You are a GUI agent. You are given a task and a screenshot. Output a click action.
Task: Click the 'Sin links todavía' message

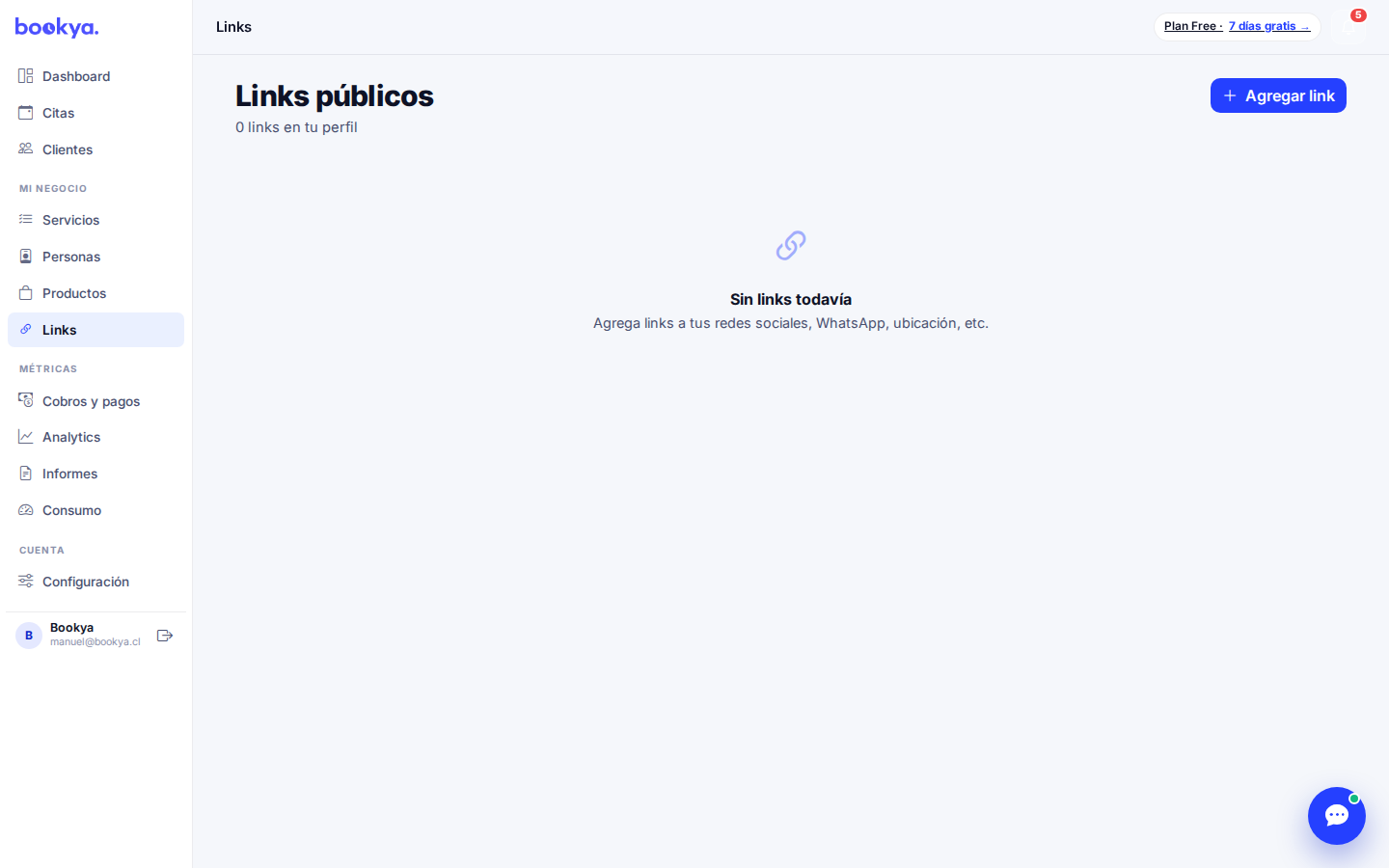click(791, 299)
